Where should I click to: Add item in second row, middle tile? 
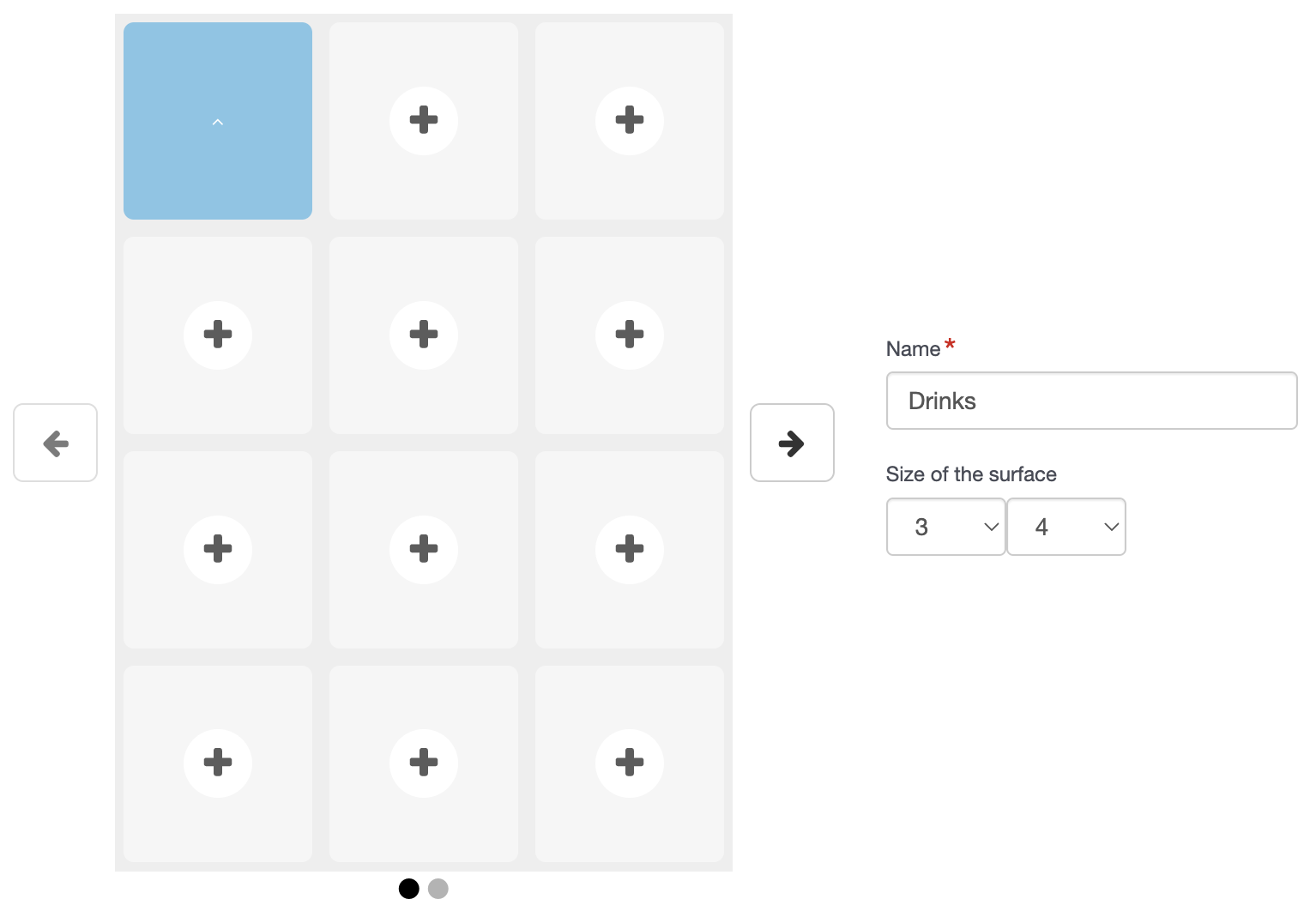pyautogui.click(x=424, y=335)
